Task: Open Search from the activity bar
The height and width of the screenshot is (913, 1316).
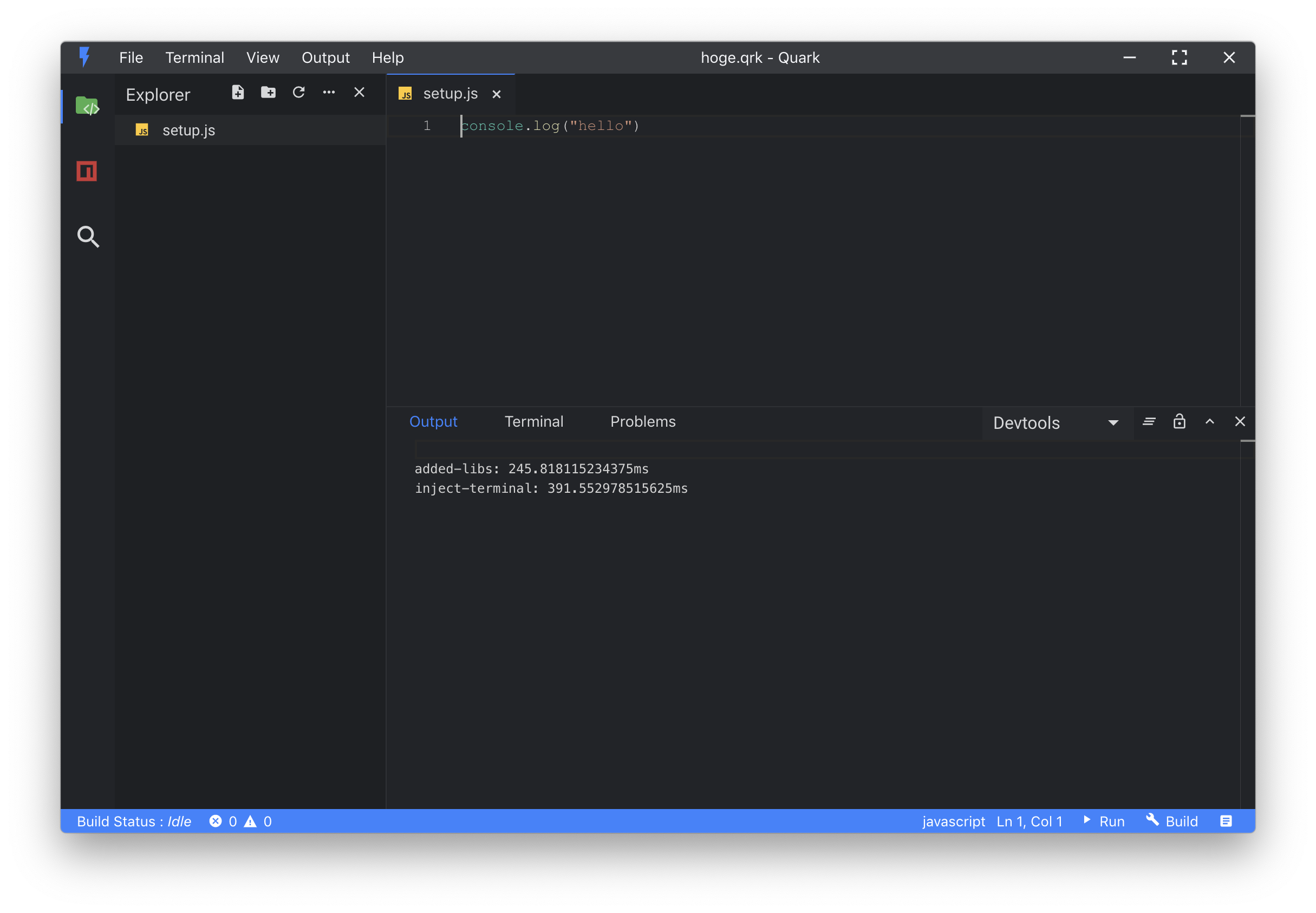Action: coord(87,236)
